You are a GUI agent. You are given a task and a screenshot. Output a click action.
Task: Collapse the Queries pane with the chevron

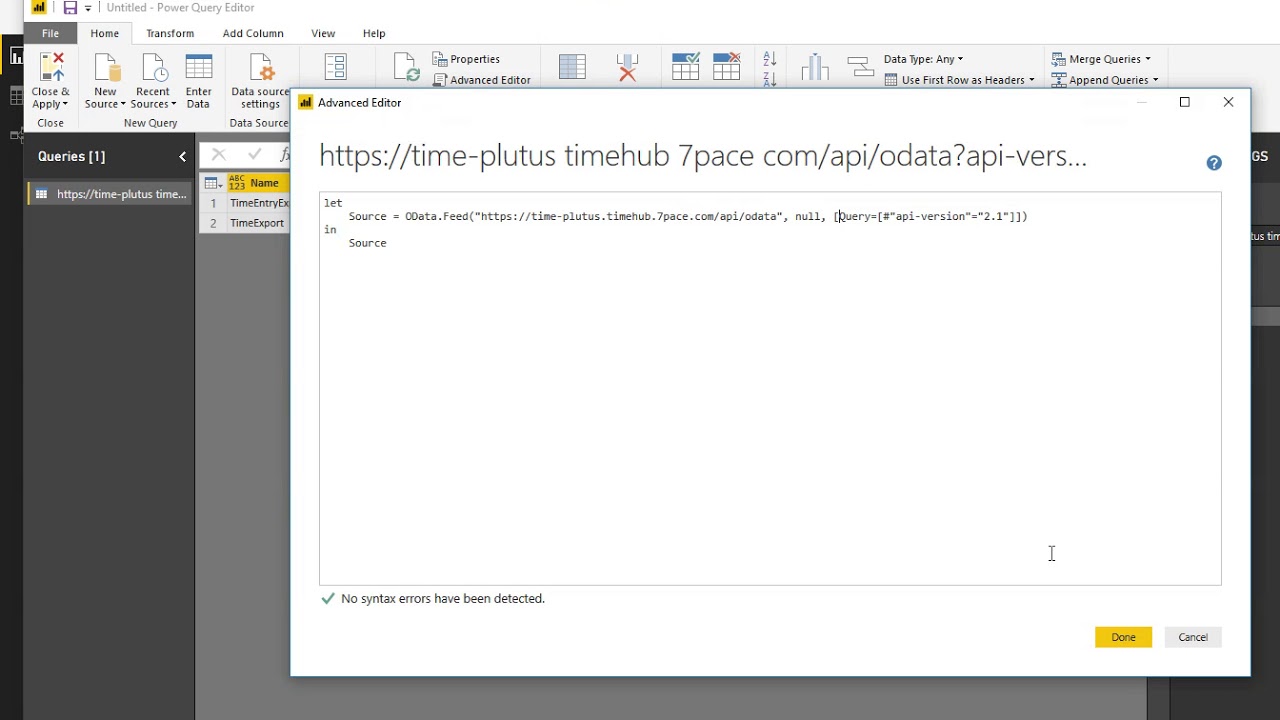pos(183,156)
